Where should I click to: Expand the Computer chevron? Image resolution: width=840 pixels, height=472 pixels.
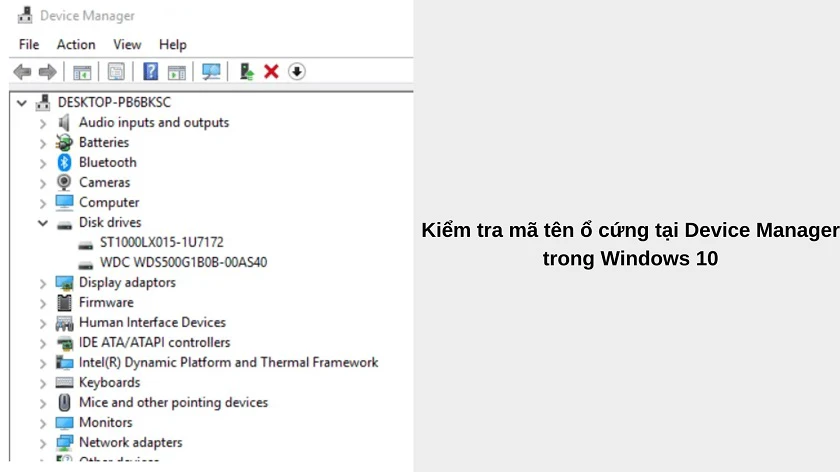pos(43,204)
